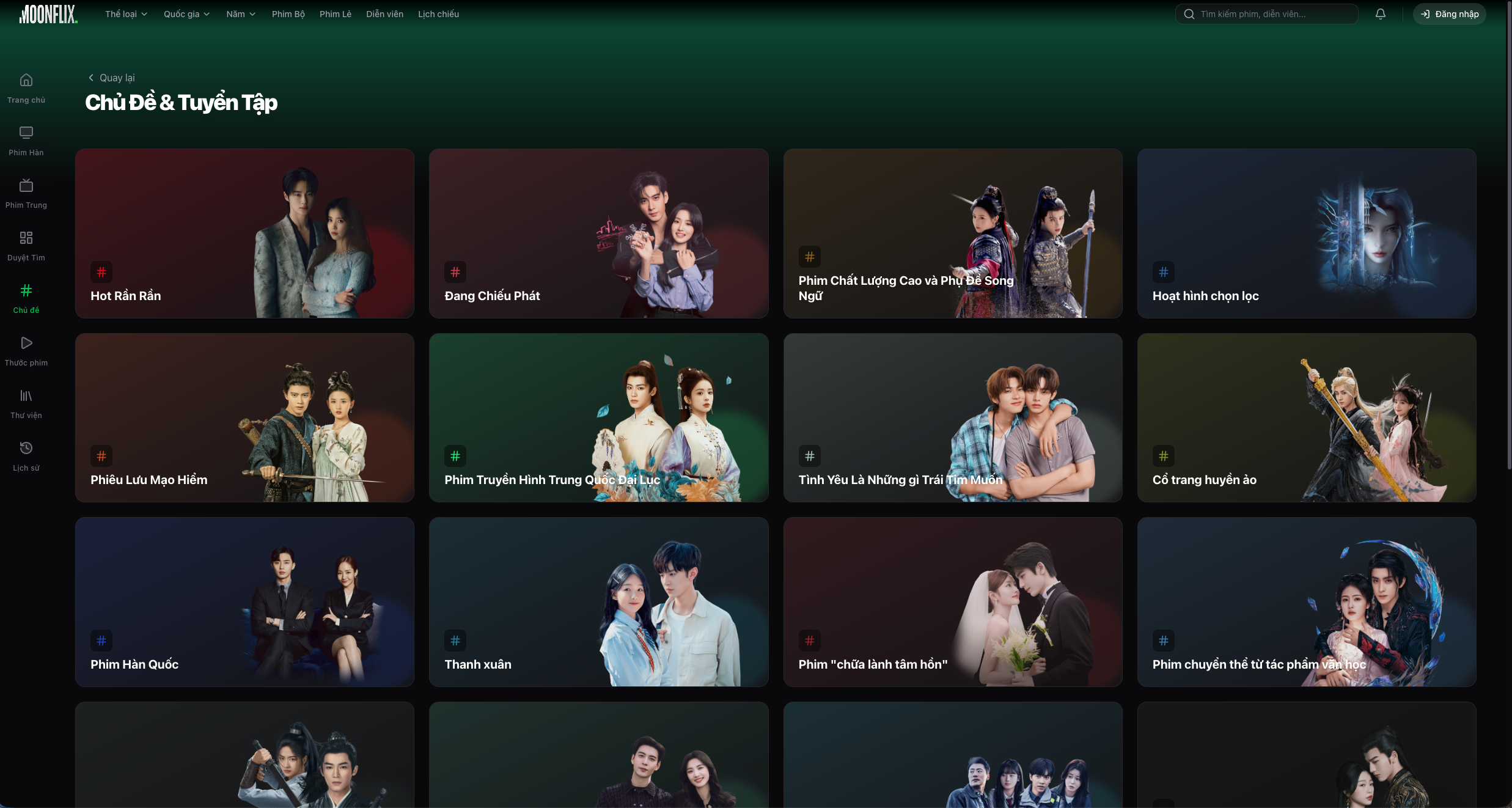Click the hashtag icon on Hot Rần Rần

point(101,272)
